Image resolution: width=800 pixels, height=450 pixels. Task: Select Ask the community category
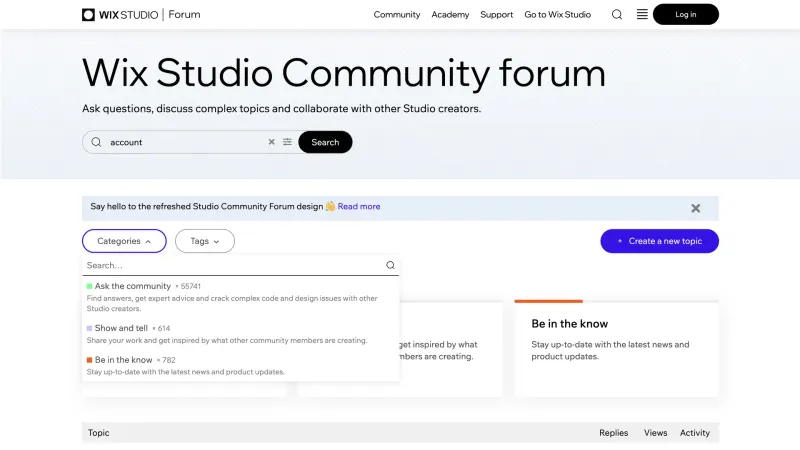click(133, 286)
